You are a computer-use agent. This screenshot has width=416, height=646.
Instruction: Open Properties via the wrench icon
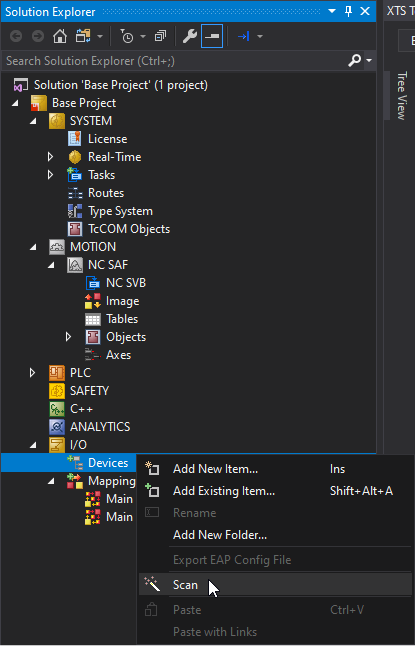[189, 36]
